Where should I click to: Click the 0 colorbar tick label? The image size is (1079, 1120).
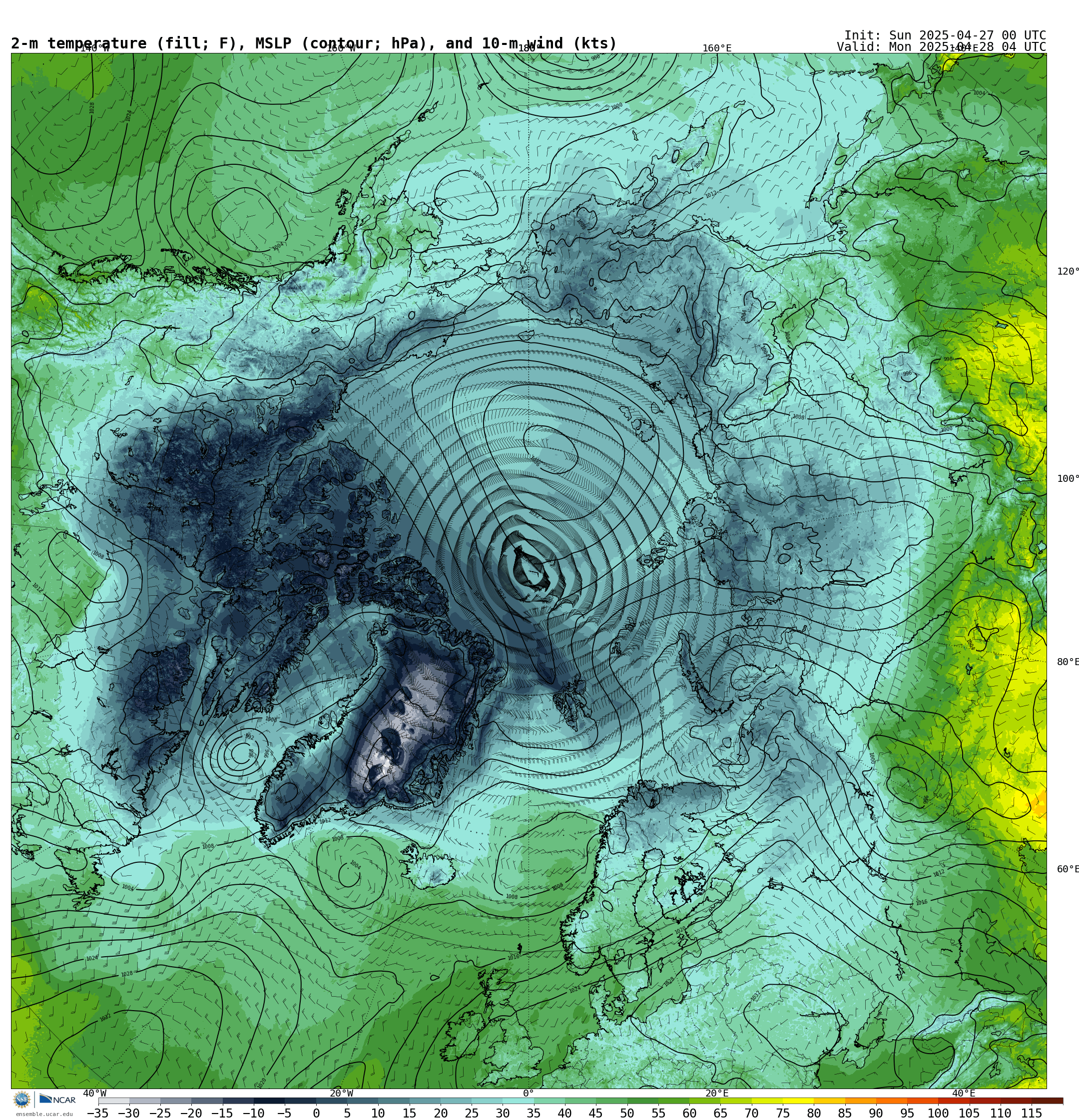(x=316, y=1113)
